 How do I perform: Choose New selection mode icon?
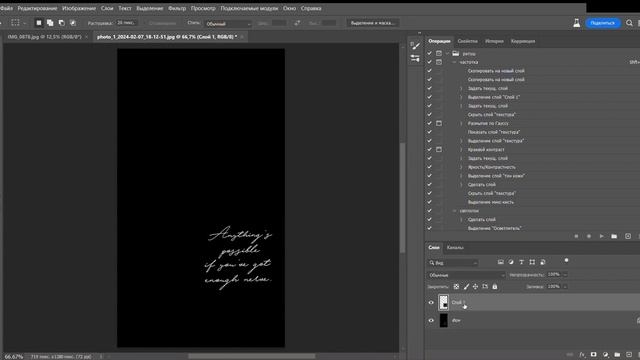coord(38,23)
